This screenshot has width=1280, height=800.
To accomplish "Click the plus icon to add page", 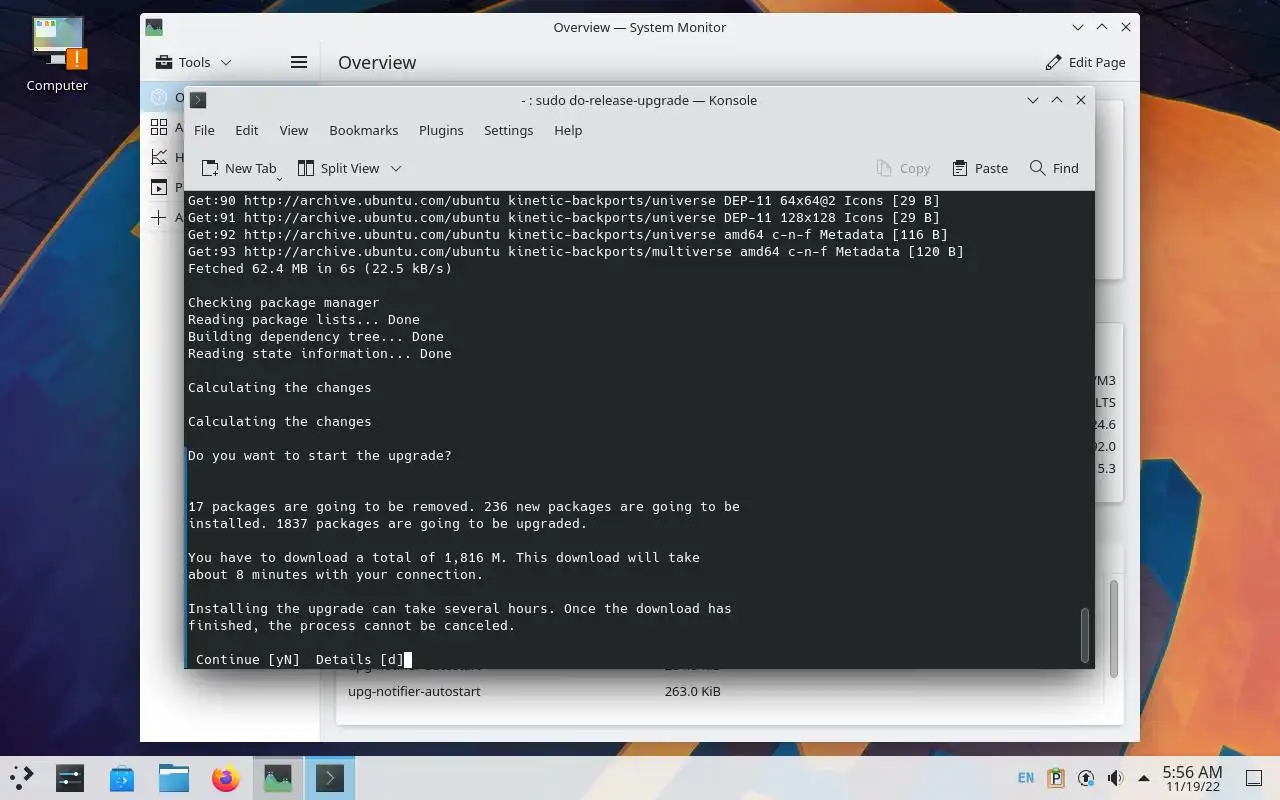I will [x=159, y=217].
